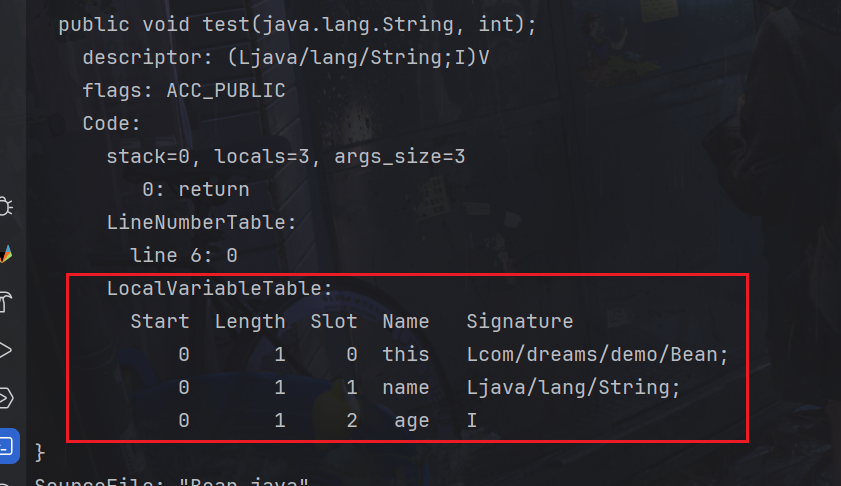This screenshot has height=486, width=841.
Task: Click the 'age' variable entry
Action: [411, 421]
